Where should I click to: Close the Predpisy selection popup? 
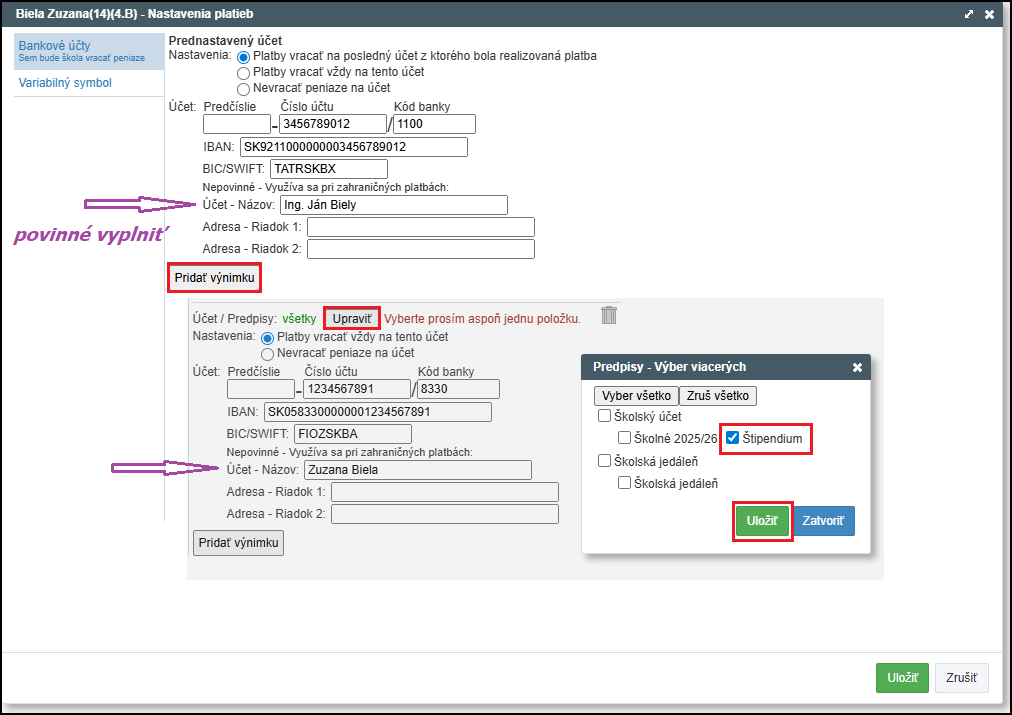857,367
